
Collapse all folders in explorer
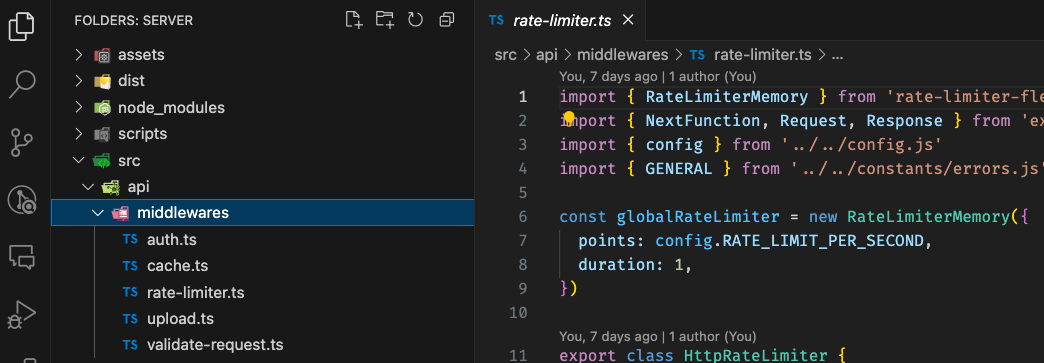pyautogui.click(x=447, y=20)
